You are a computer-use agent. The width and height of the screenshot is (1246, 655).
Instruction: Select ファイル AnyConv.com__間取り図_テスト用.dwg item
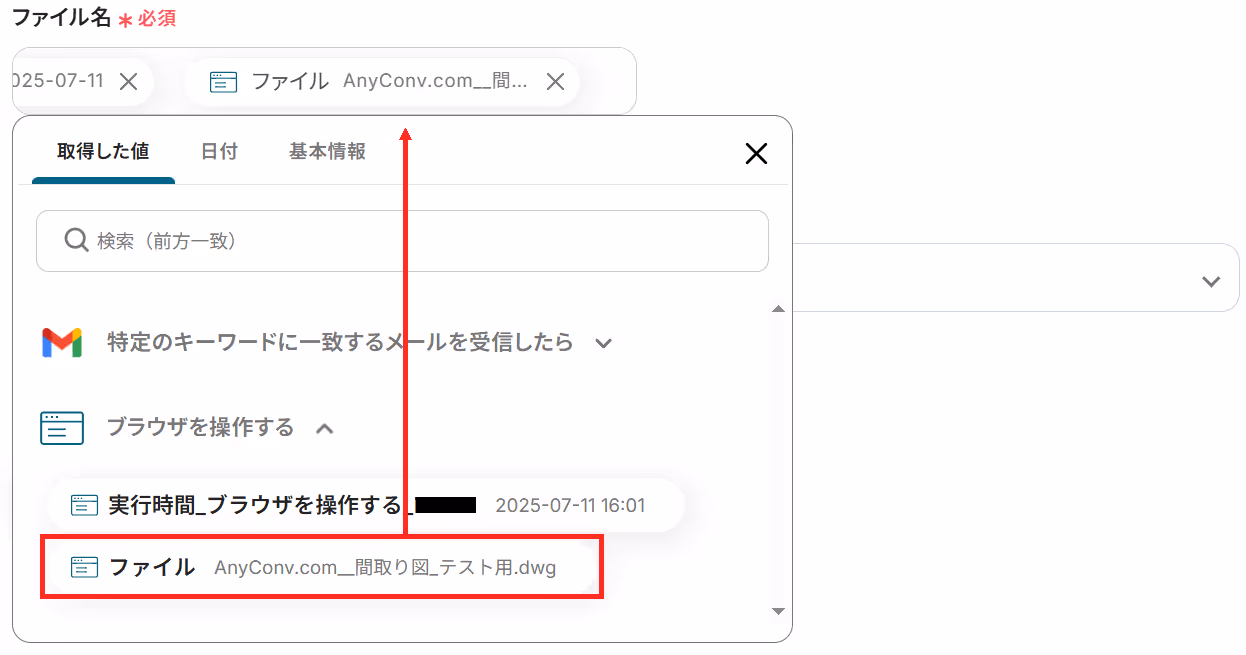pos(321,567)
